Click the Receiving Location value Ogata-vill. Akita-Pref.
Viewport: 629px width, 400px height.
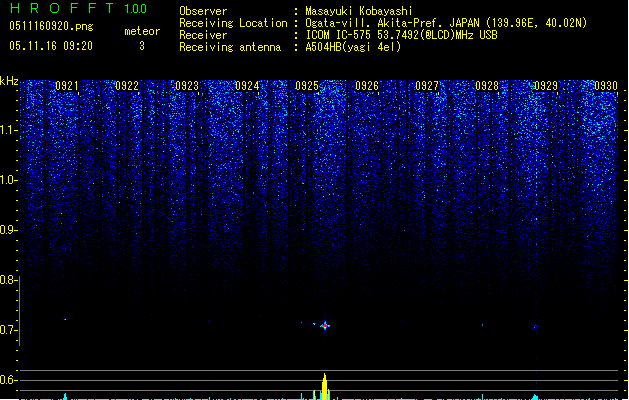(x=375, y=23)
